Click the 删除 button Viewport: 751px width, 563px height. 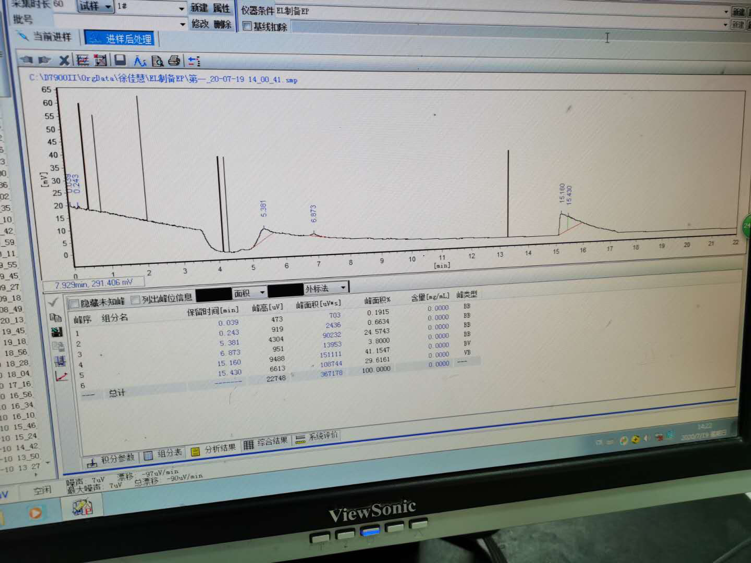click(222, 24)
